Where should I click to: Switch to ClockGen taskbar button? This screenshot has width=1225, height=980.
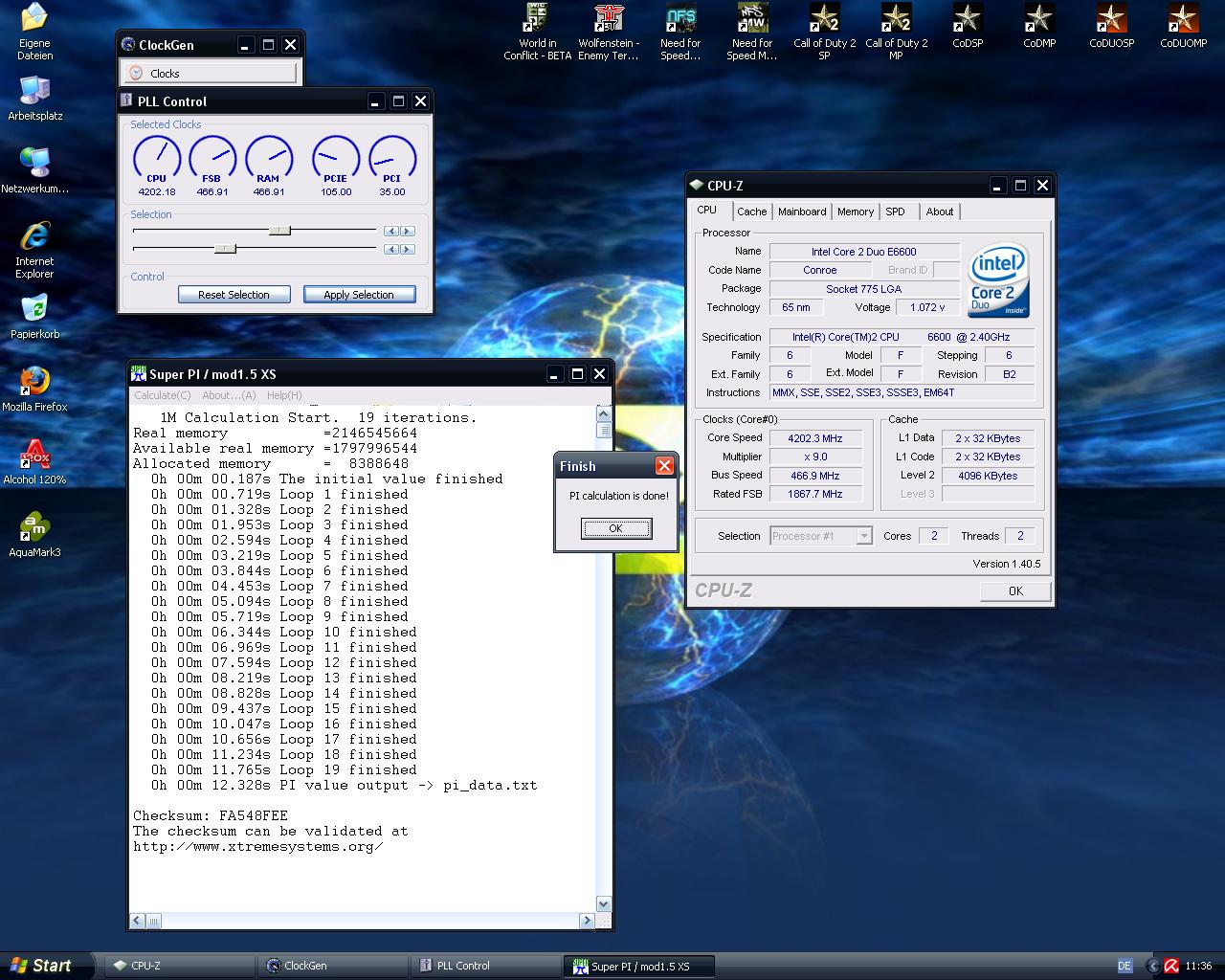[333, 966]
